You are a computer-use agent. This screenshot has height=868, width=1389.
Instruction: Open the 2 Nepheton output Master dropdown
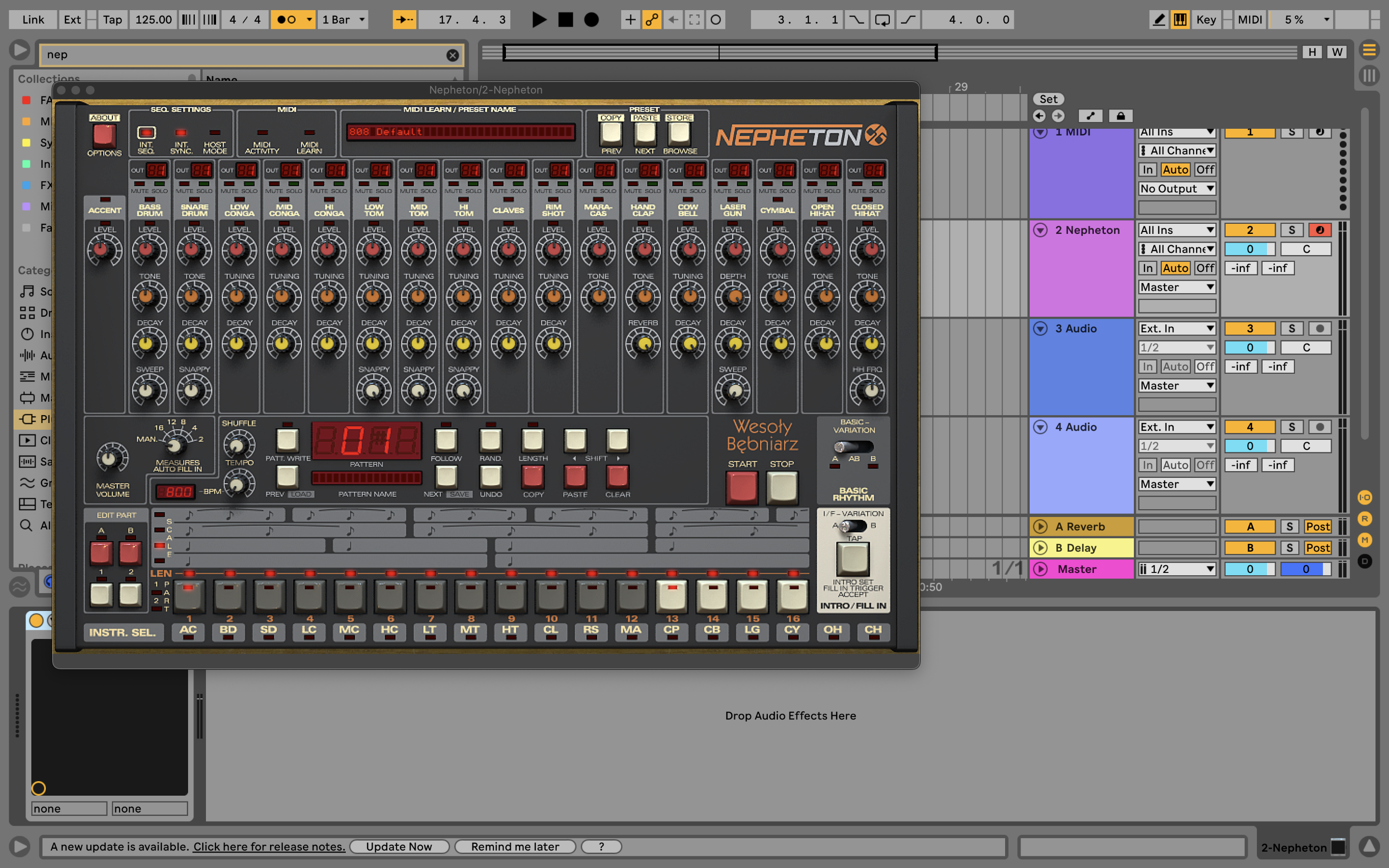pos(1177,287)
